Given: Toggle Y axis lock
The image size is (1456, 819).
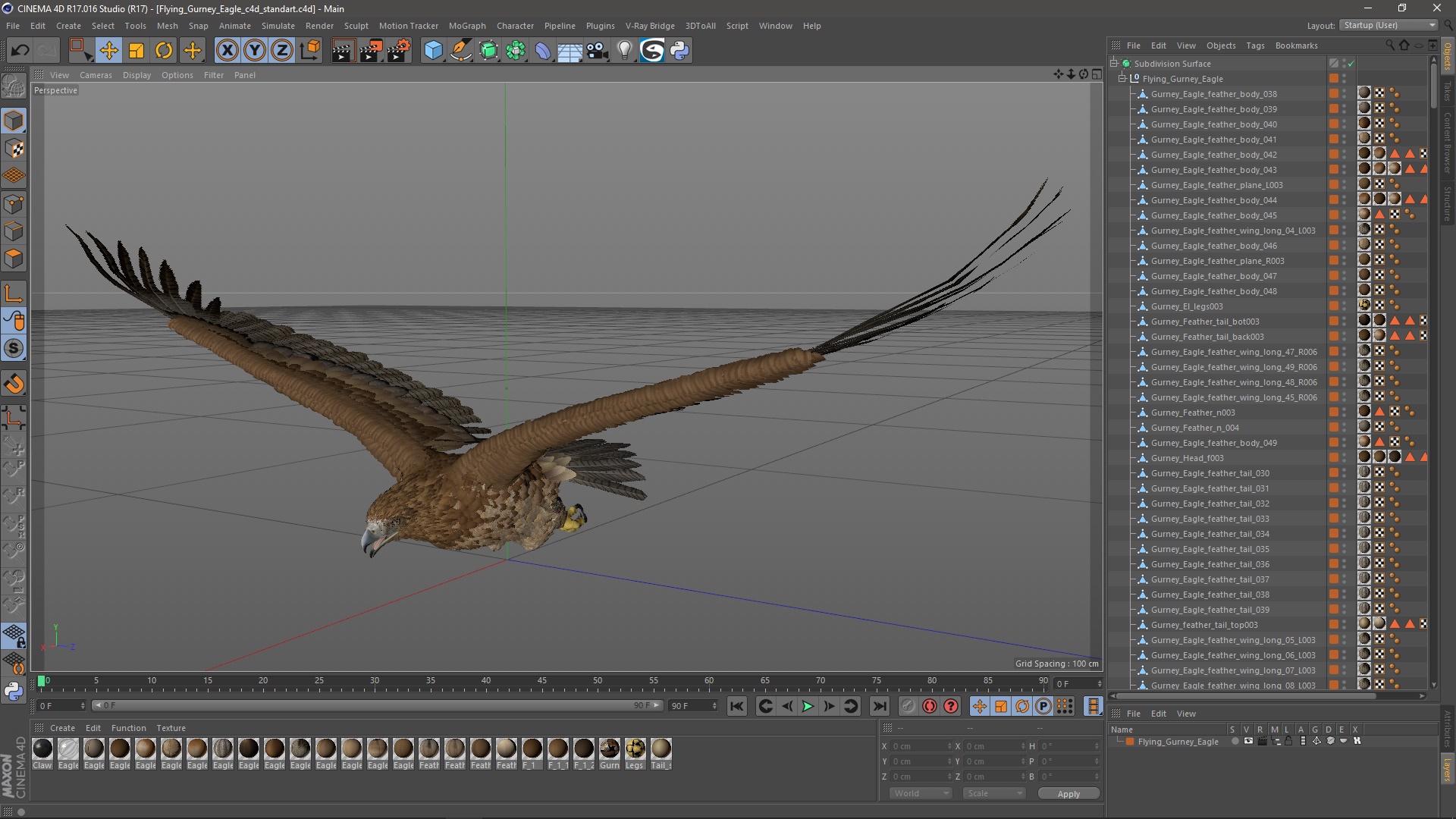Looking at the screenshot, I should 255,51.
